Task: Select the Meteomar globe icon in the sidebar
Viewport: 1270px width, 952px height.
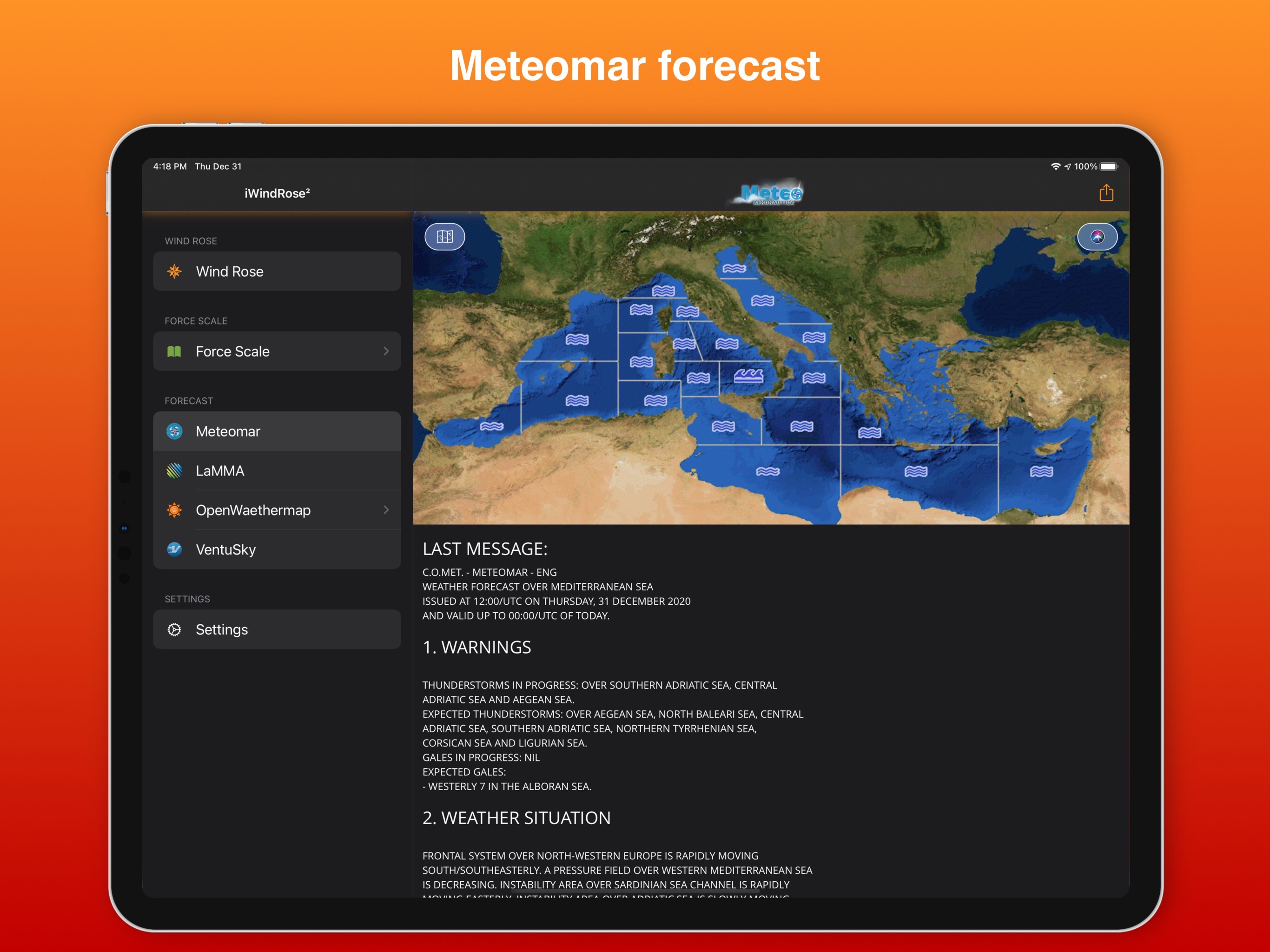Action: point(174,431)
